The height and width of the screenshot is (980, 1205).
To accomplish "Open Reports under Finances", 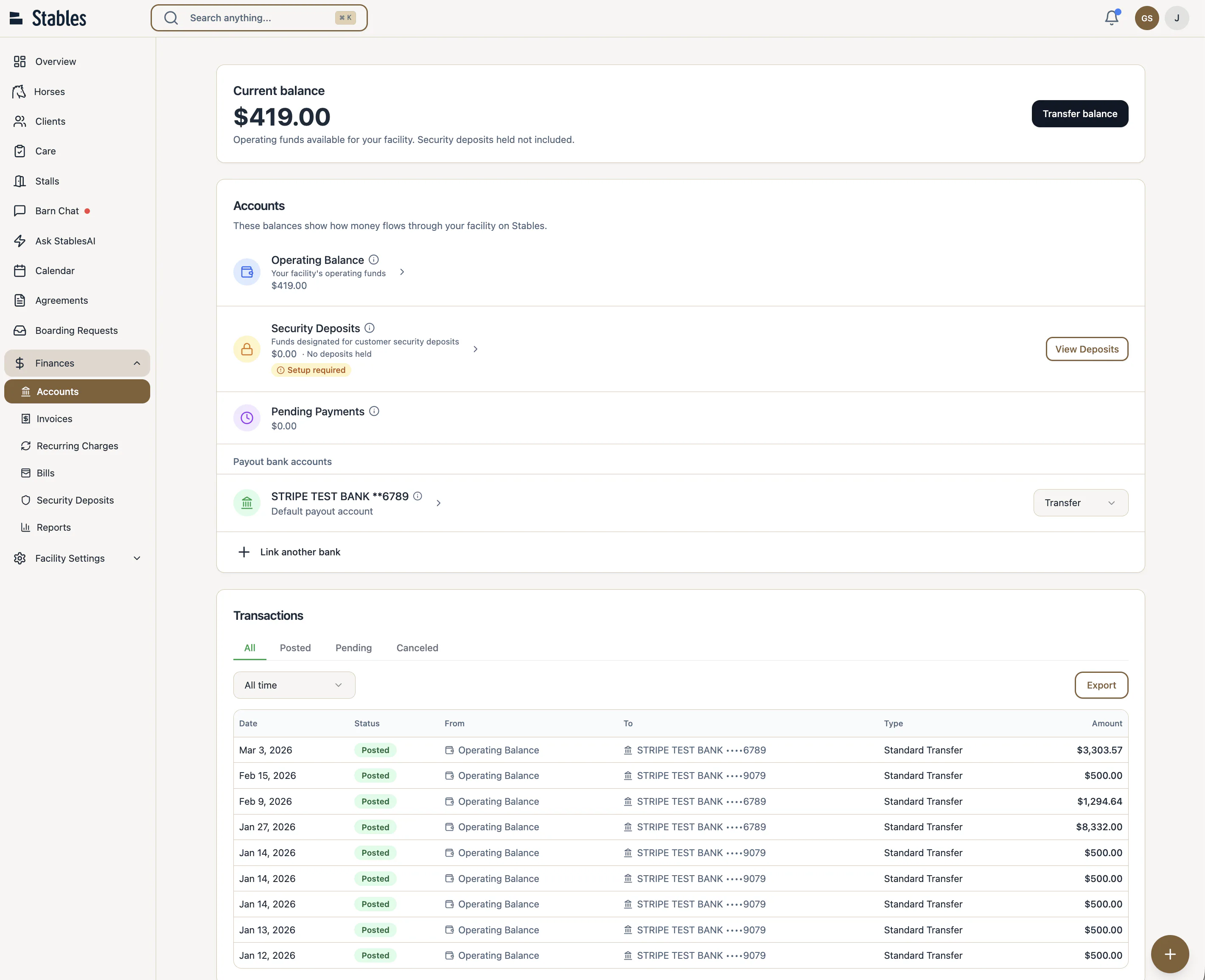I will [77, 527].
